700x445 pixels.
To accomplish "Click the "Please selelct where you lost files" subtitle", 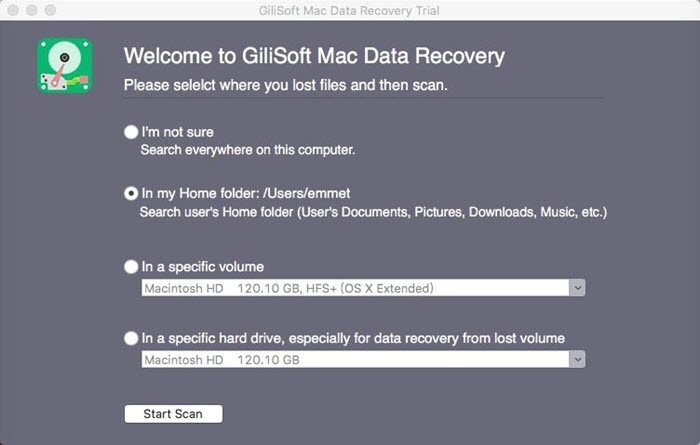I will pos(285,85).
